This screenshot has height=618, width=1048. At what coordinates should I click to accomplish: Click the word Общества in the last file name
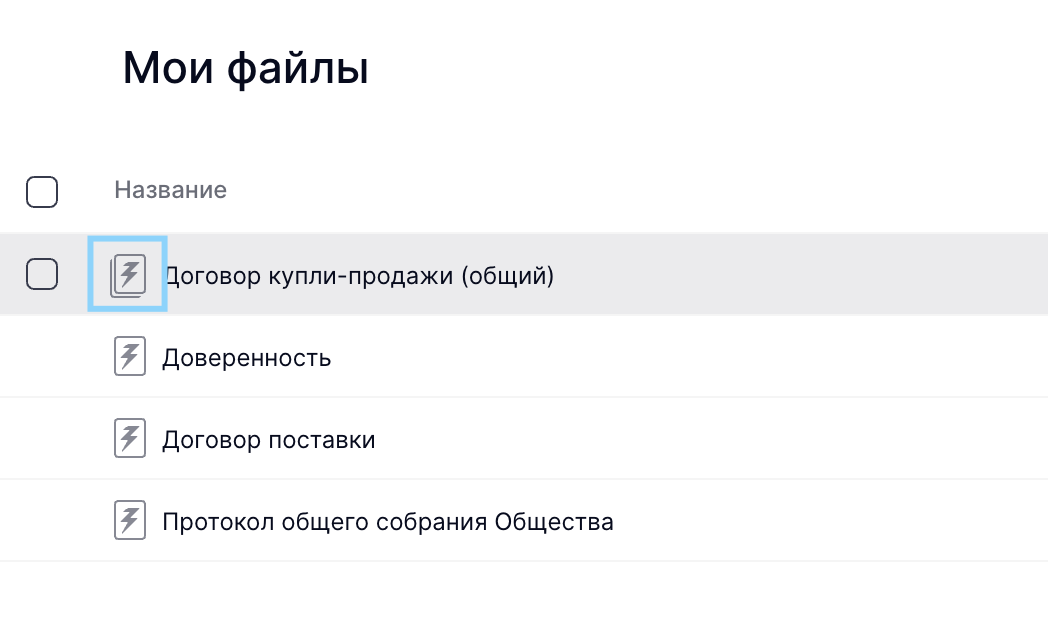click(554, 522)
